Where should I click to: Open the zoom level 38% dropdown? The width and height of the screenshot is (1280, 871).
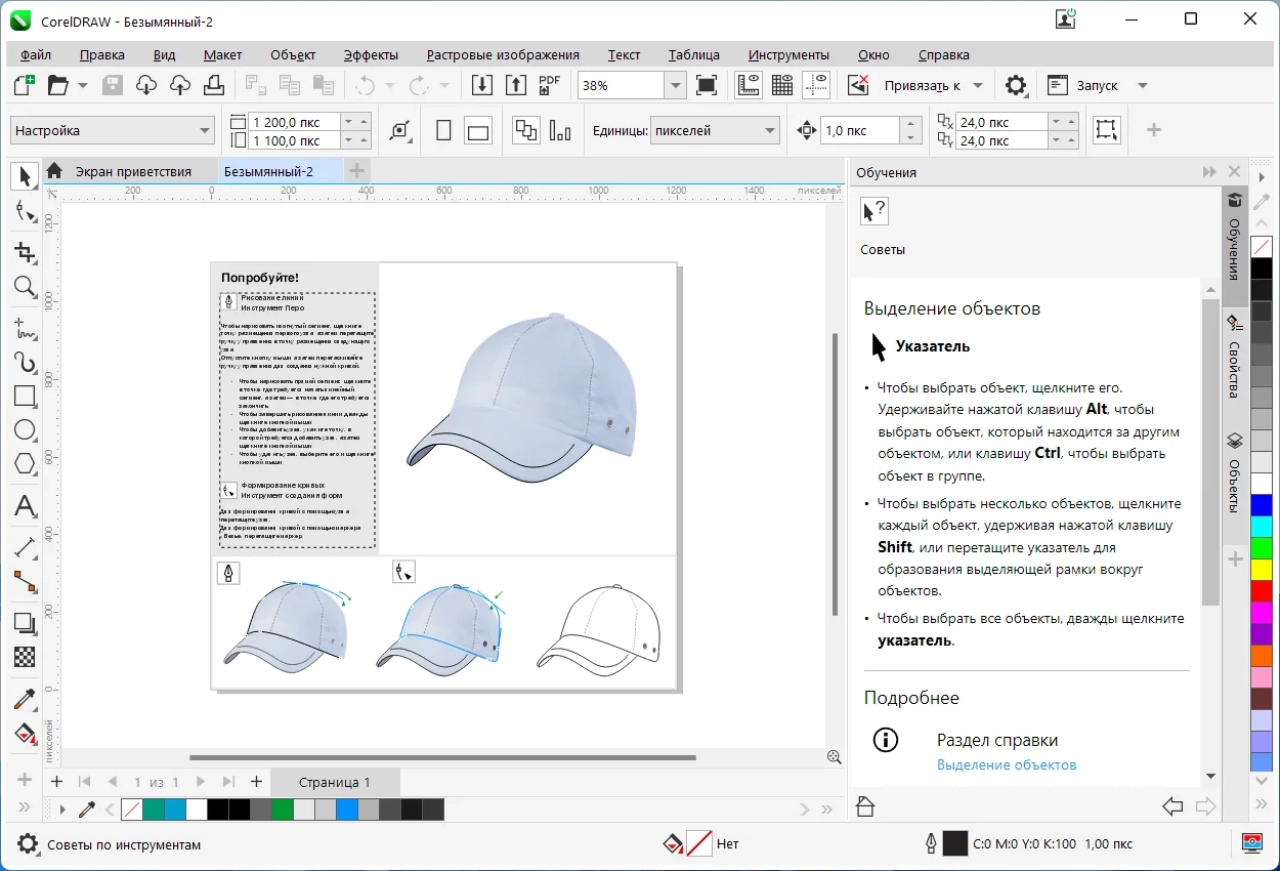[x=676, y=86]
